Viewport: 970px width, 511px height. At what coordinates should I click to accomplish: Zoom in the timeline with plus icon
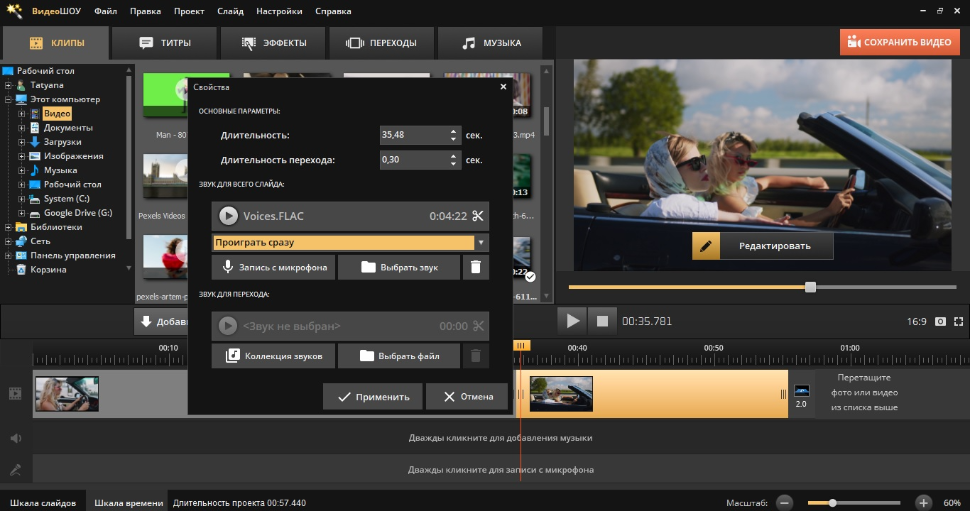click(x=923, y=502)
